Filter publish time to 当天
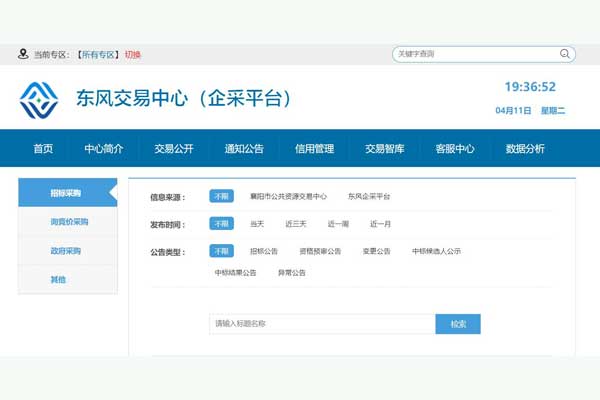The width and height of the screenshot is (600, 400). pyautogui.click(x=257, y=224)
